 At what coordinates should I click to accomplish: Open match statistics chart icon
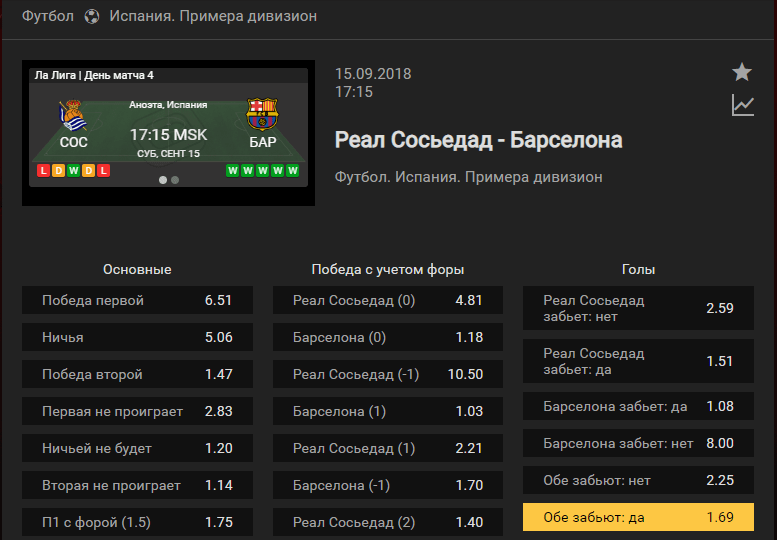click(743, 106)
